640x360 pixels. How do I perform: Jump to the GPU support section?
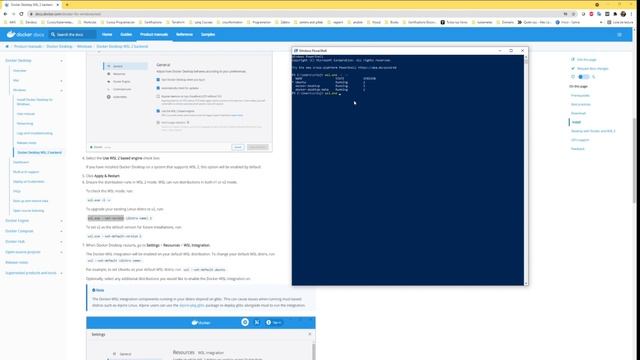pyautogui.click(x=580, y=140)
